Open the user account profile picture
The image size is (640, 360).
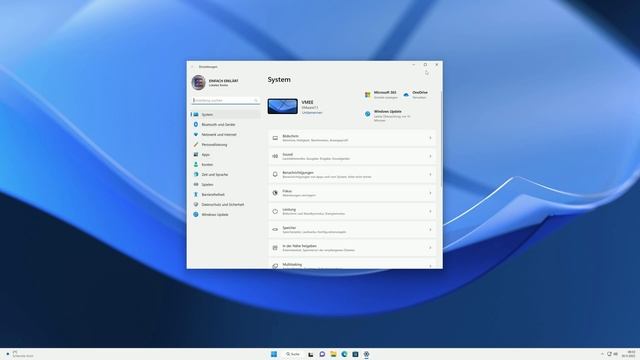click(x=198, y=82)
